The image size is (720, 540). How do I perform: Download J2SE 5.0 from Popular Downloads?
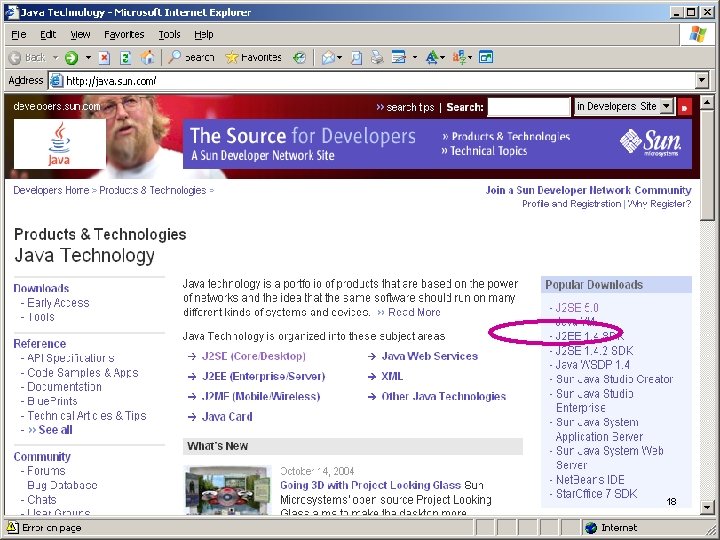pos(577,308)
